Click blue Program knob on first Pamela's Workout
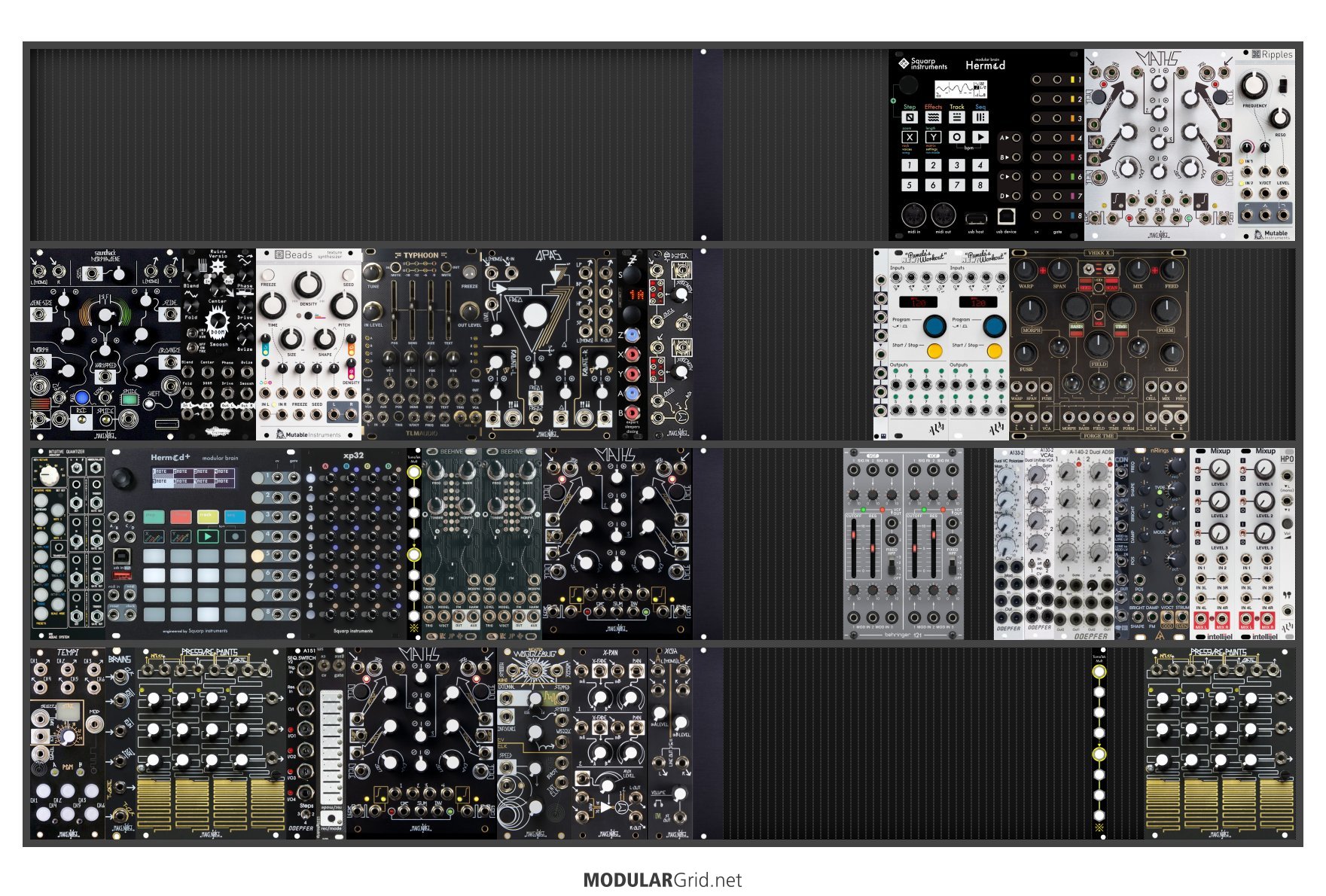The width and height of the screenshot is (1326, 896). coord(934,326)
